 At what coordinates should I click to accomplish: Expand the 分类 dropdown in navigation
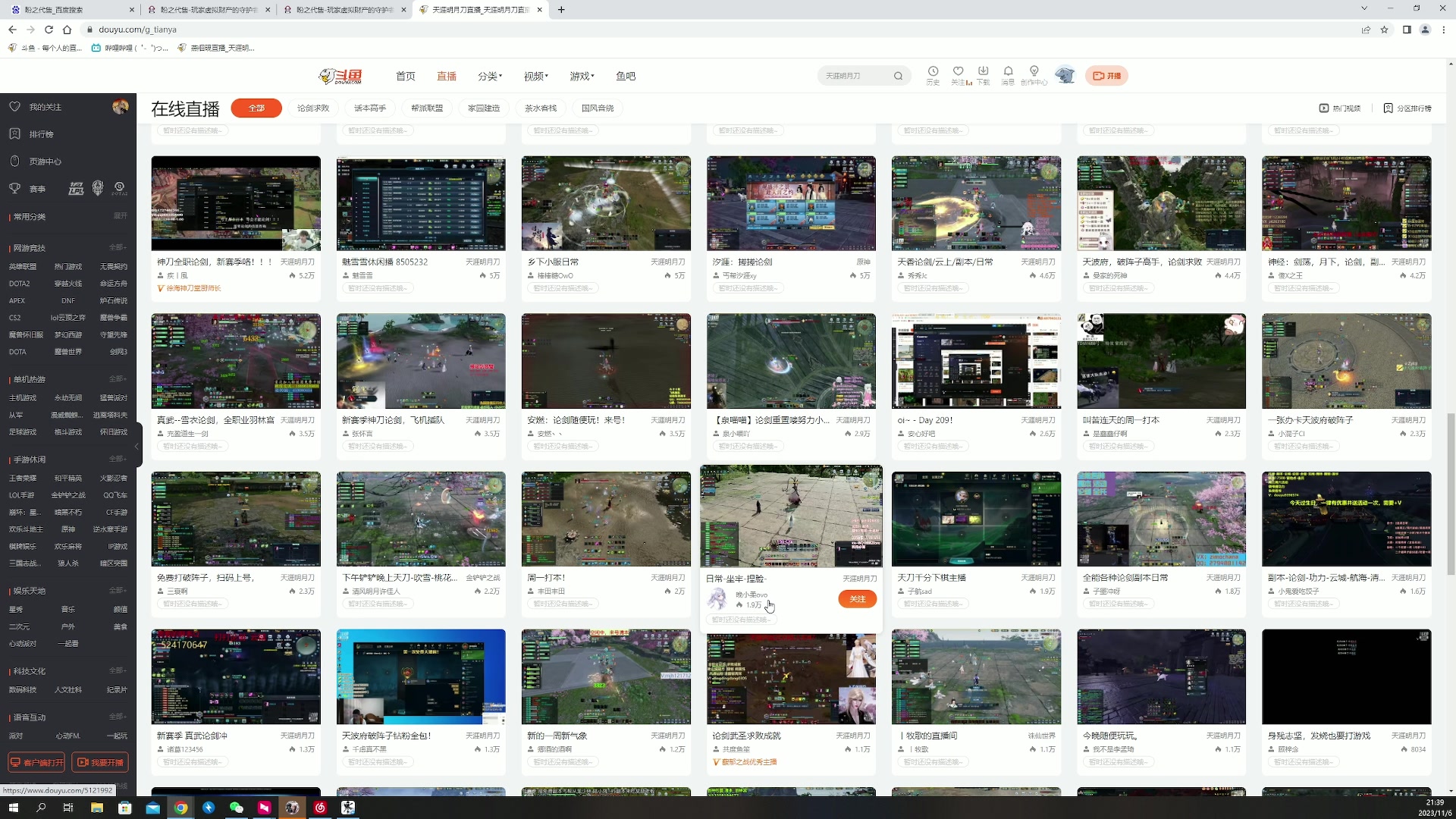pyautogui.click(x=489, y=77)
